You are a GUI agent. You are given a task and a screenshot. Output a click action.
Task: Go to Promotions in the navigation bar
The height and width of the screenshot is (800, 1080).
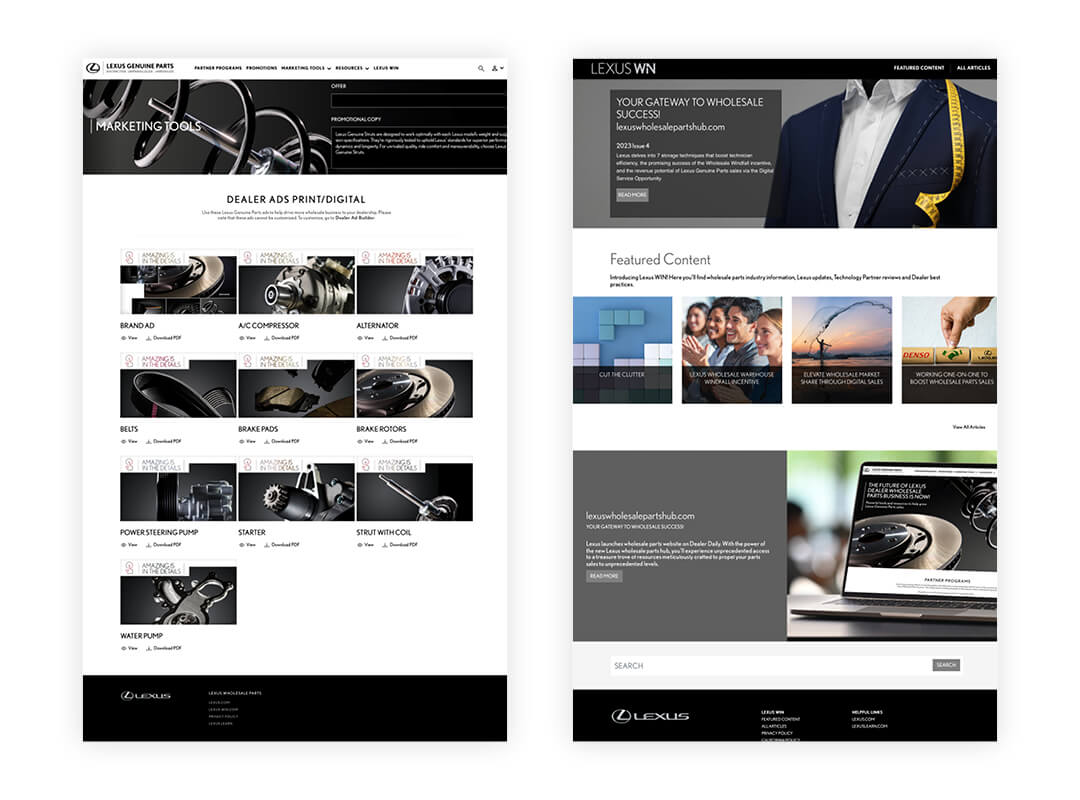coord(261,69)
